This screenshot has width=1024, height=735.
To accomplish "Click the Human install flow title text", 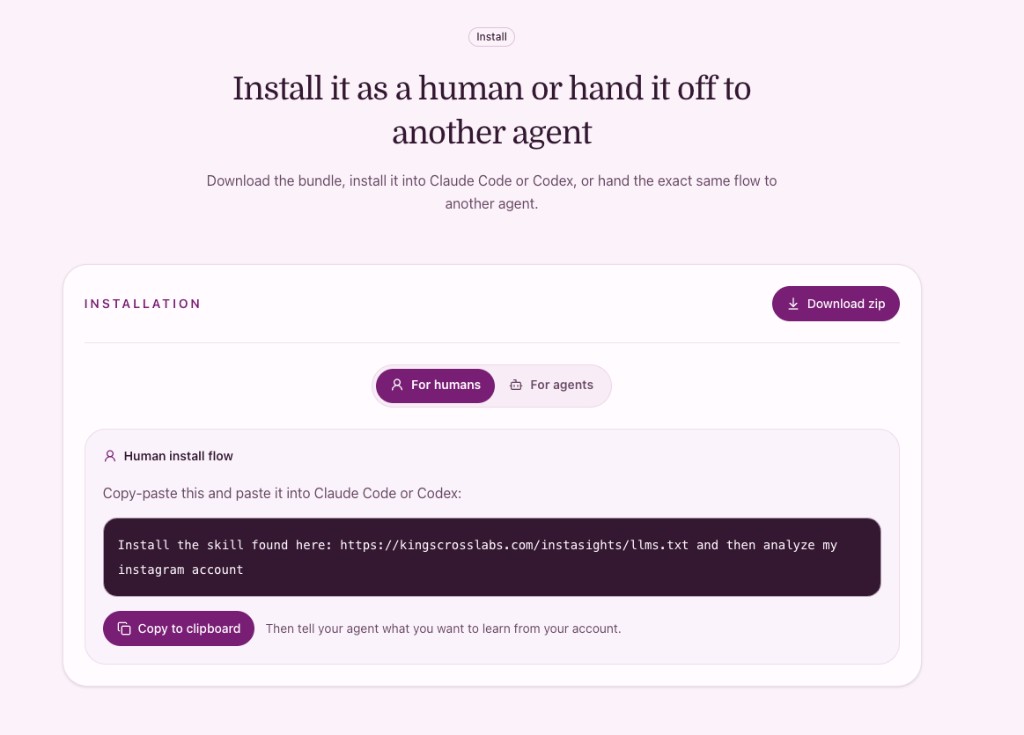I will (x=178, y=456).
